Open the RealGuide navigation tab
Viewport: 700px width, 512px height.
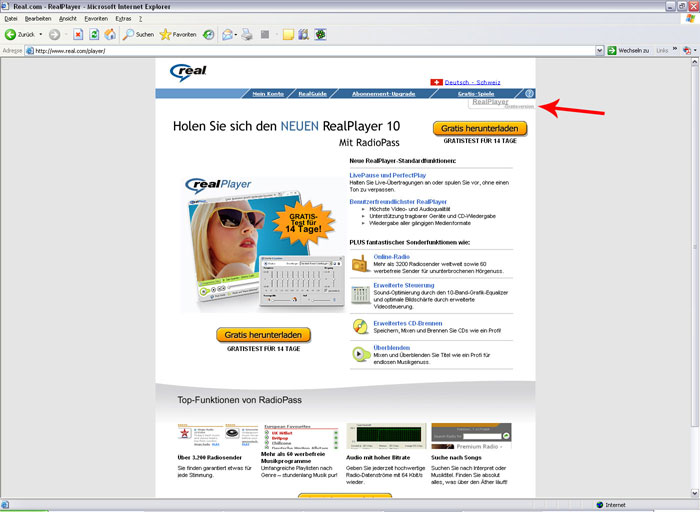click(312, 94)
